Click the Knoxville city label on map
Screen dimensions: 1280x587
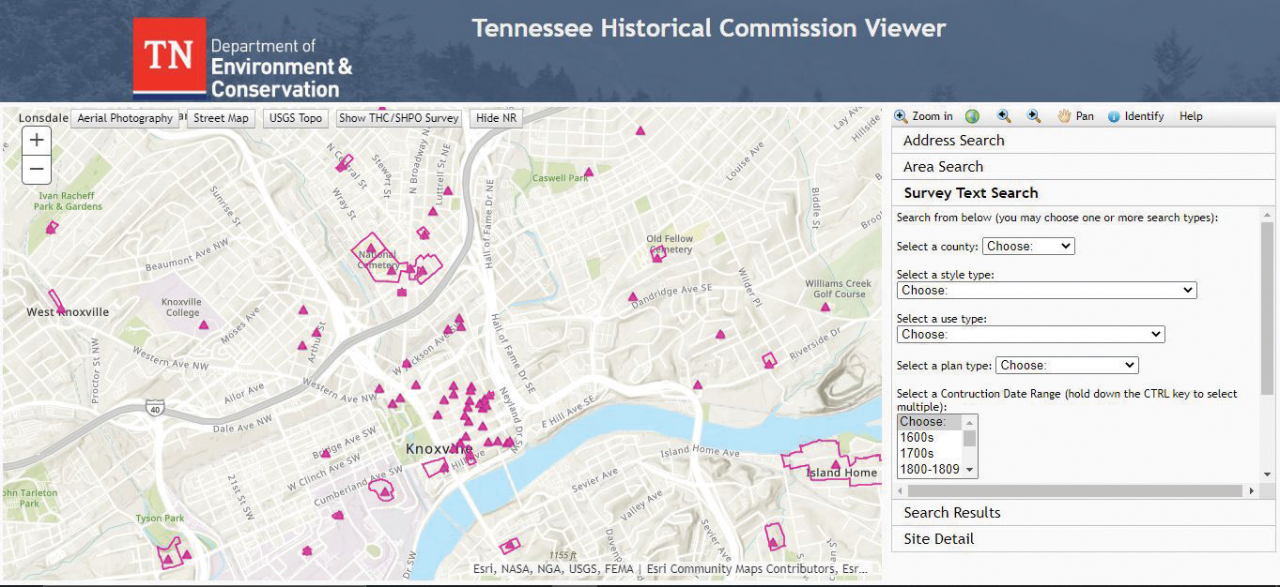coord(439,449)
